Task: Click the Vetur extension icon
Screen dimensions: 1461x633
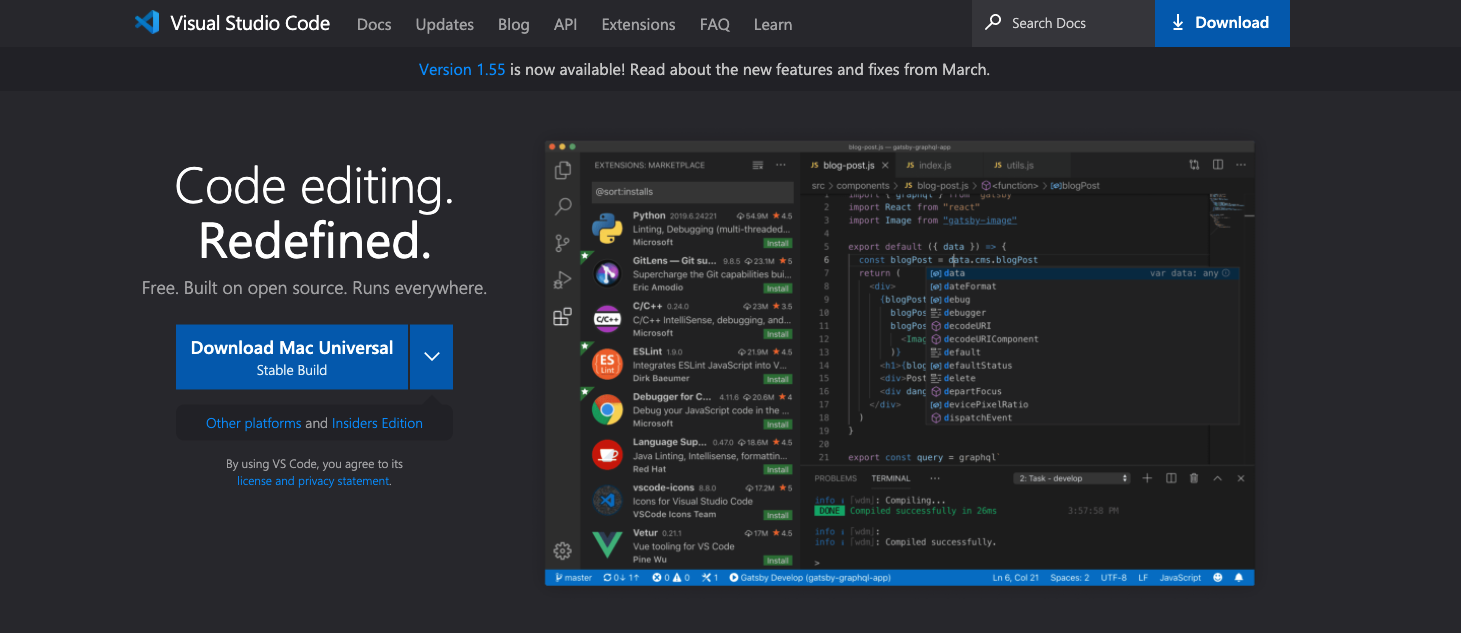Action: click(x=607, y=545)
